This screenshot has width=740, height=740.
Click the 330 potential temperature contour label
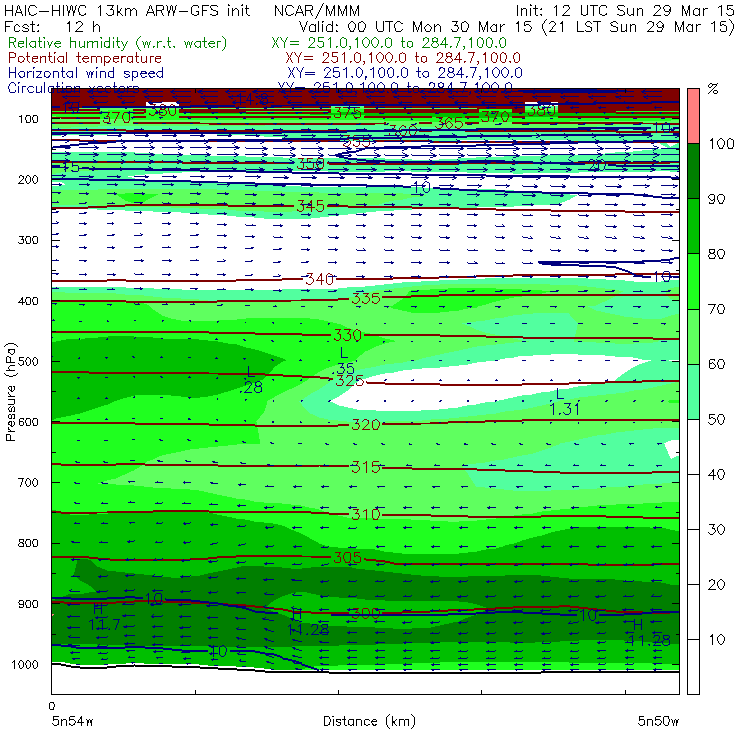click(347, 336)
